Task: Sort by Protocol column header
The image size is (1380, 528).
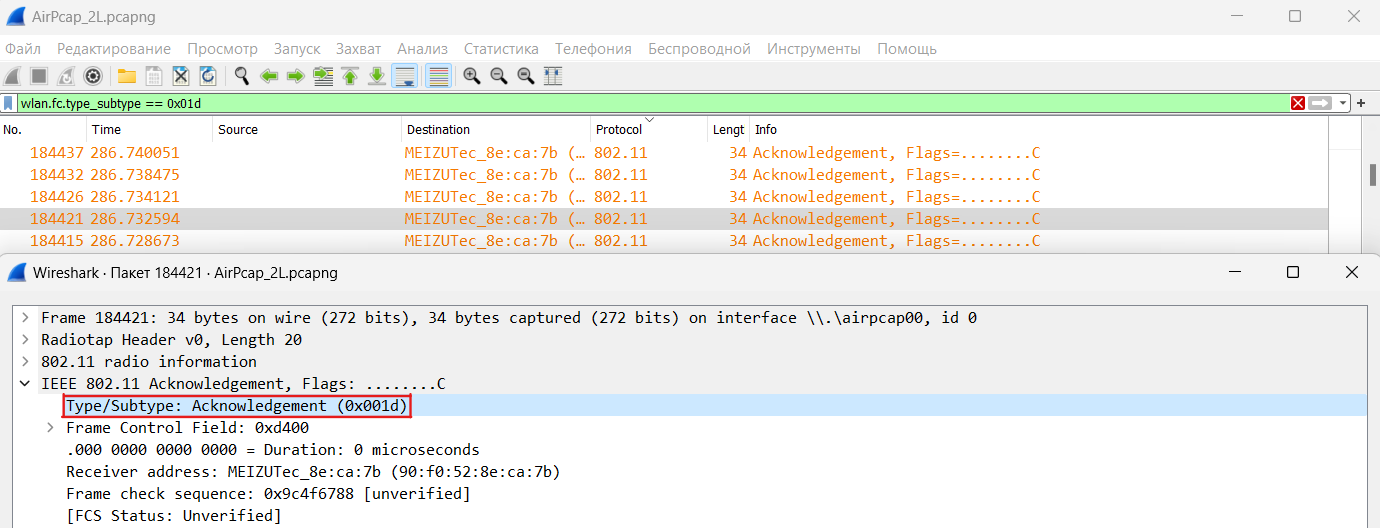Action: [x=649, y=130]
